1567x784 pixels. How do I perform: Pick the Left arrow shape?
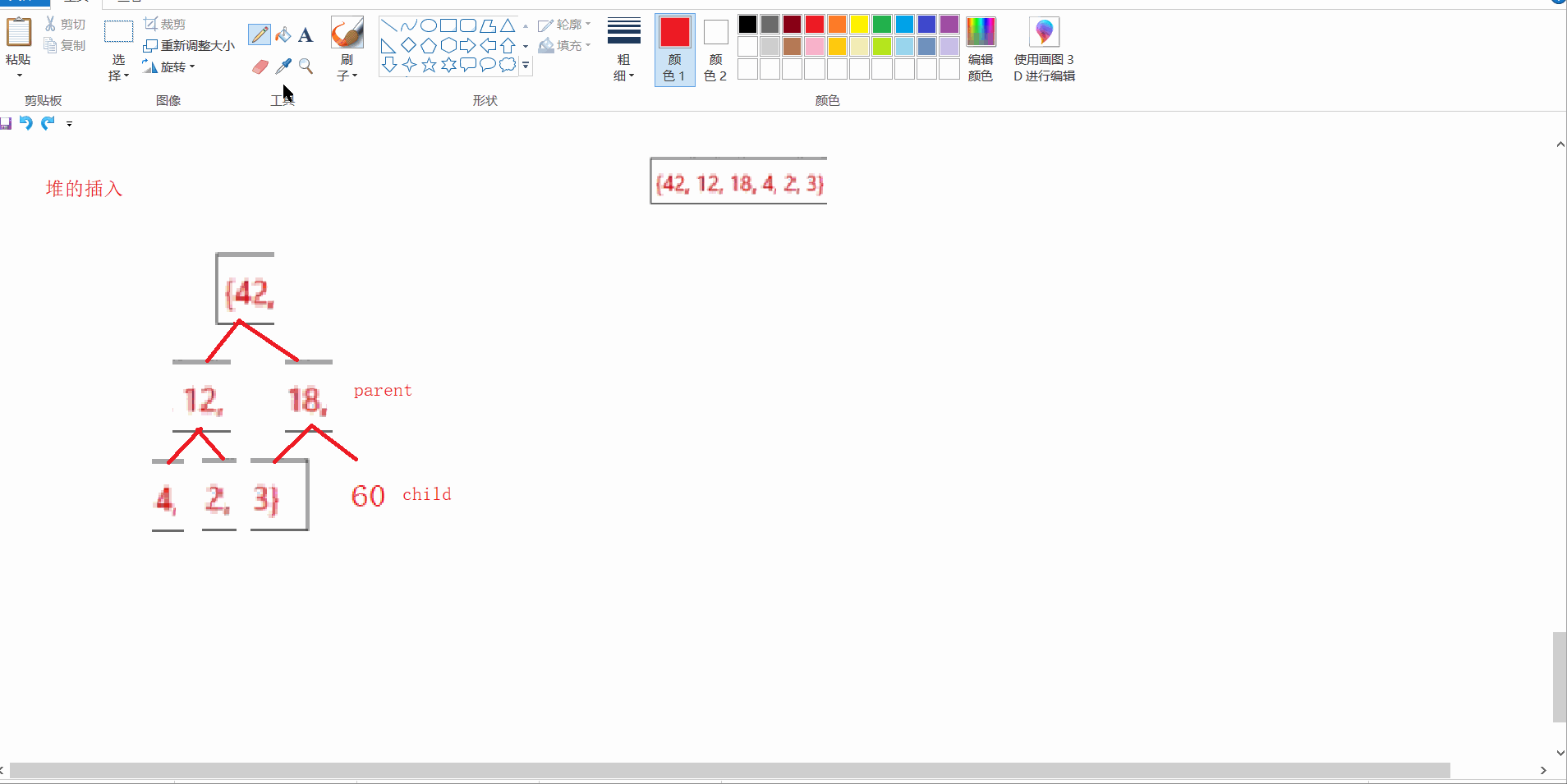(x=488, y=45)
